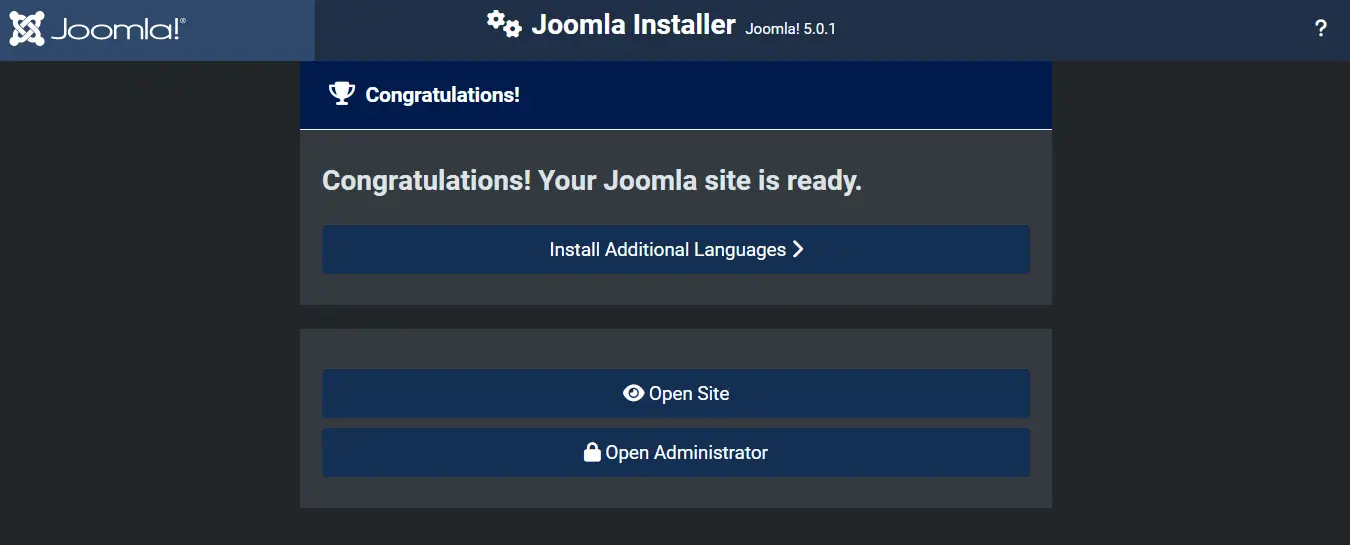Click the Joomla Installer title text
The height and width of the screenshot is (545, 1350).
coord(633,25)
